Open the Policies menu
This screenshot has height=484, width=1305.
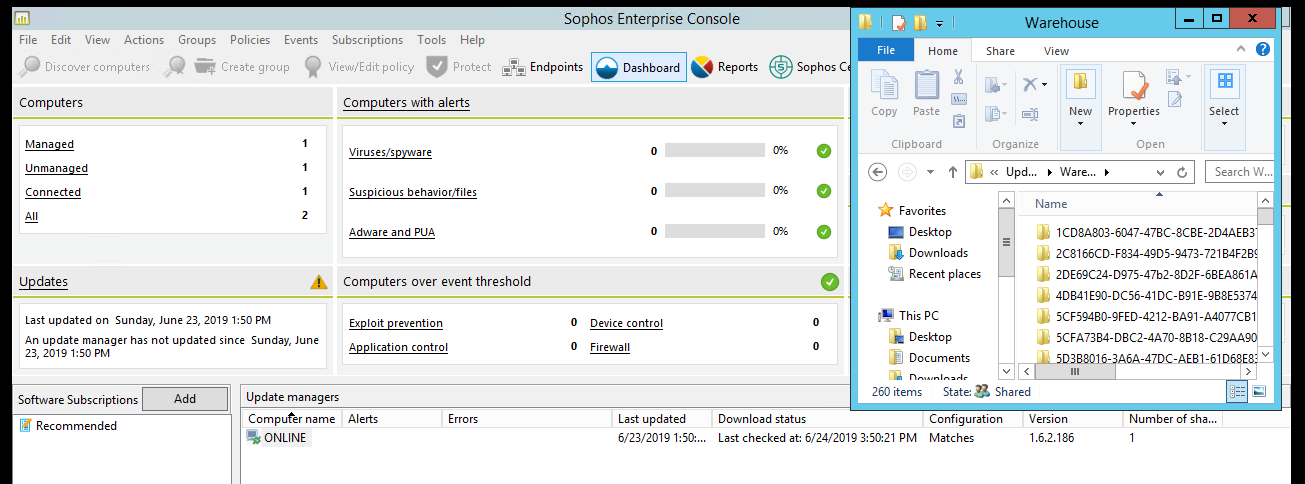click(250, 40)
